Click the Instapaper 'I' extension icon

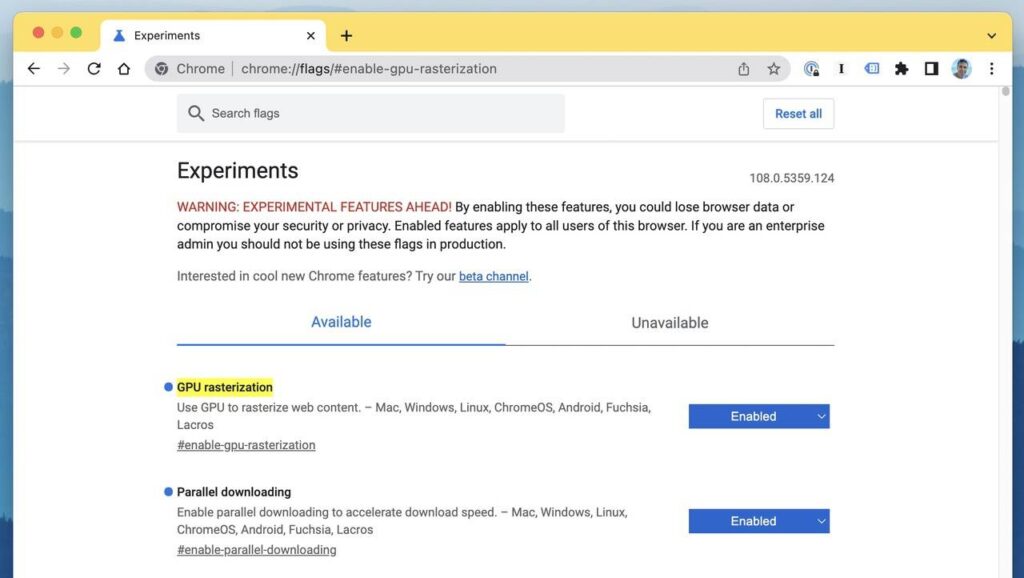841,69
